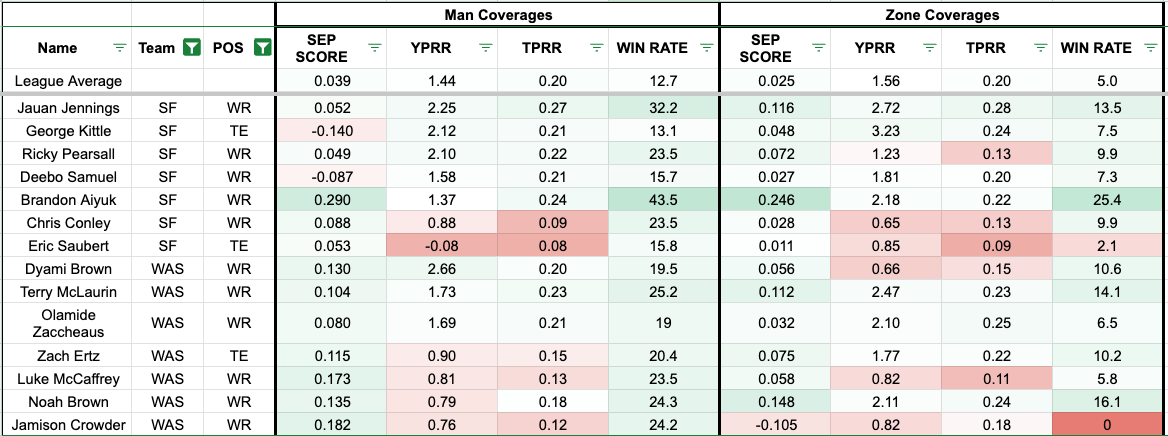
Task: Click Man Coverages TPRR filter icon
Action: [x=597, y=47]
